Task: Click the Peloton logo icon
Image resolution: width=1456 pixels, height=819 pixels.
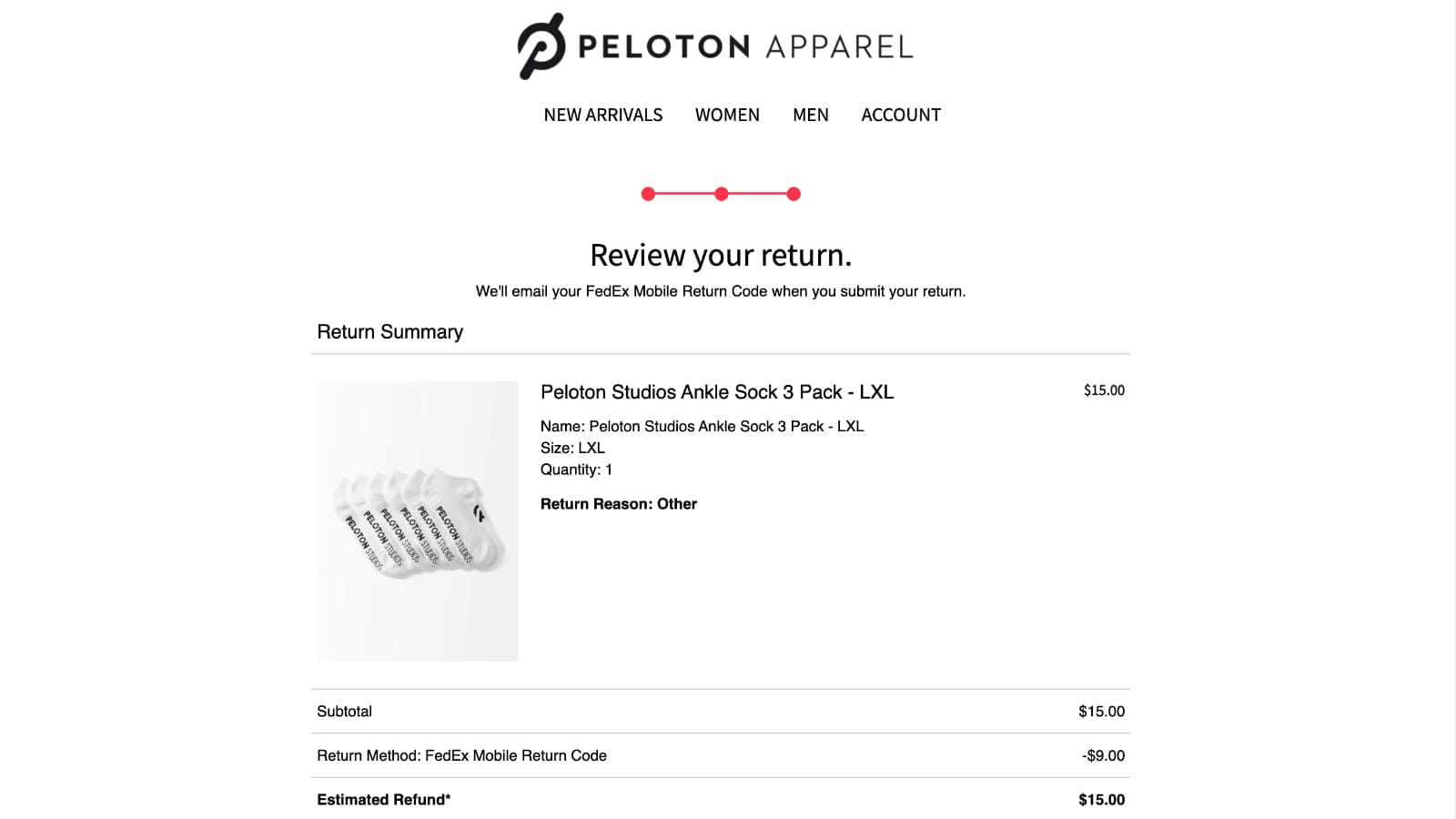Action: (541, 46)
